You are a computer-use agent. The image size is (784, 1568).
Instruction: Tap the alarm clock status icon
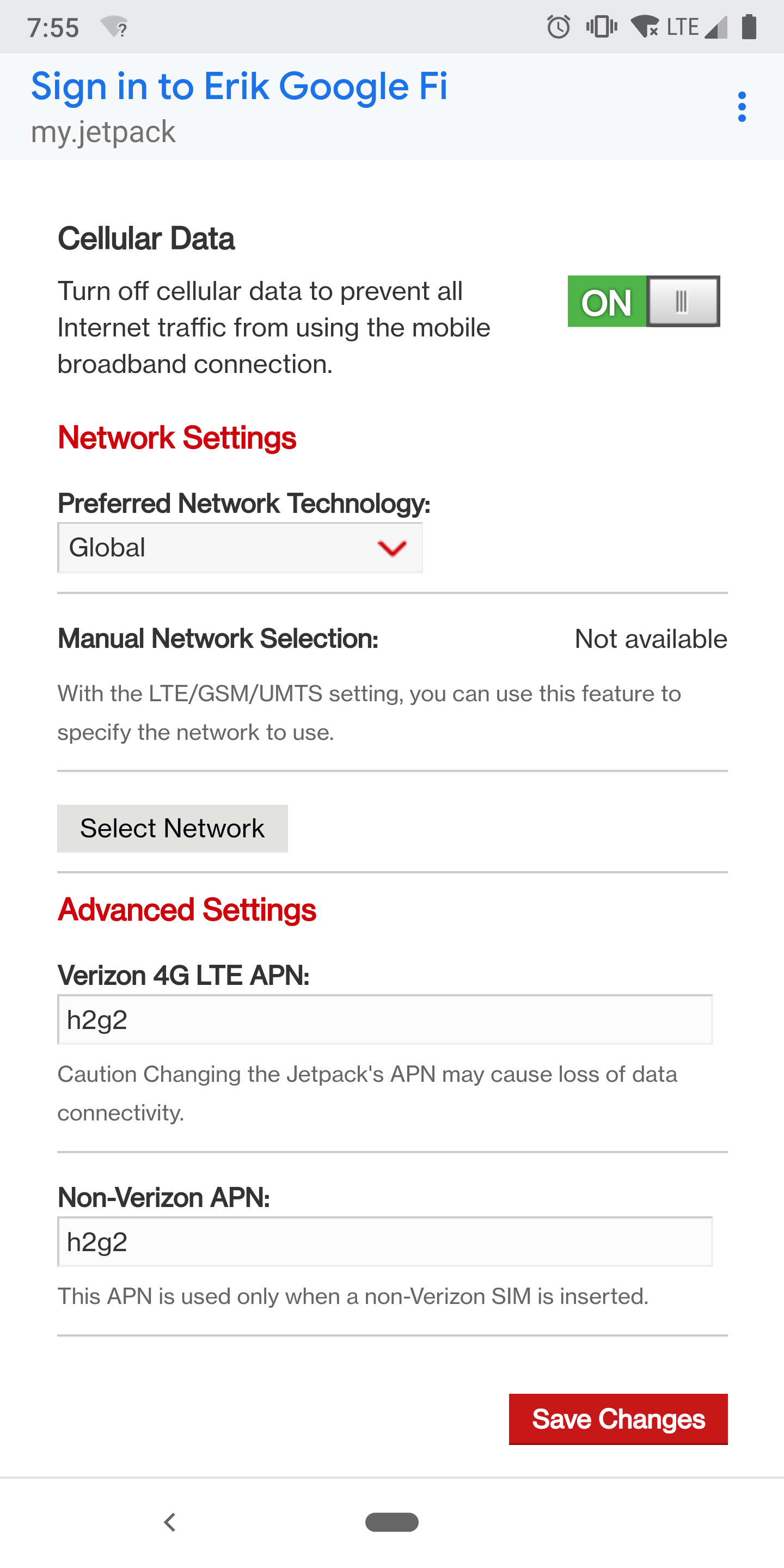tap(558, 27)
